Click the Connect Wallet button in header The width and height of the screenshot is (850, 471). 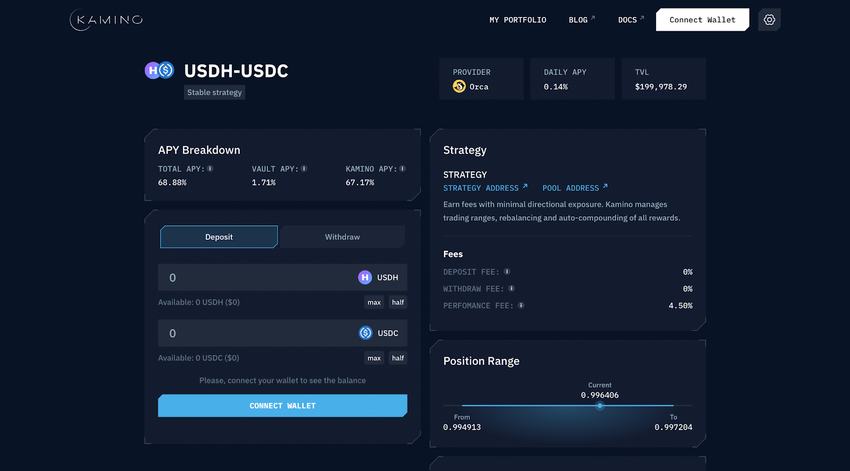pyautogui.click(x=703, y=20)
